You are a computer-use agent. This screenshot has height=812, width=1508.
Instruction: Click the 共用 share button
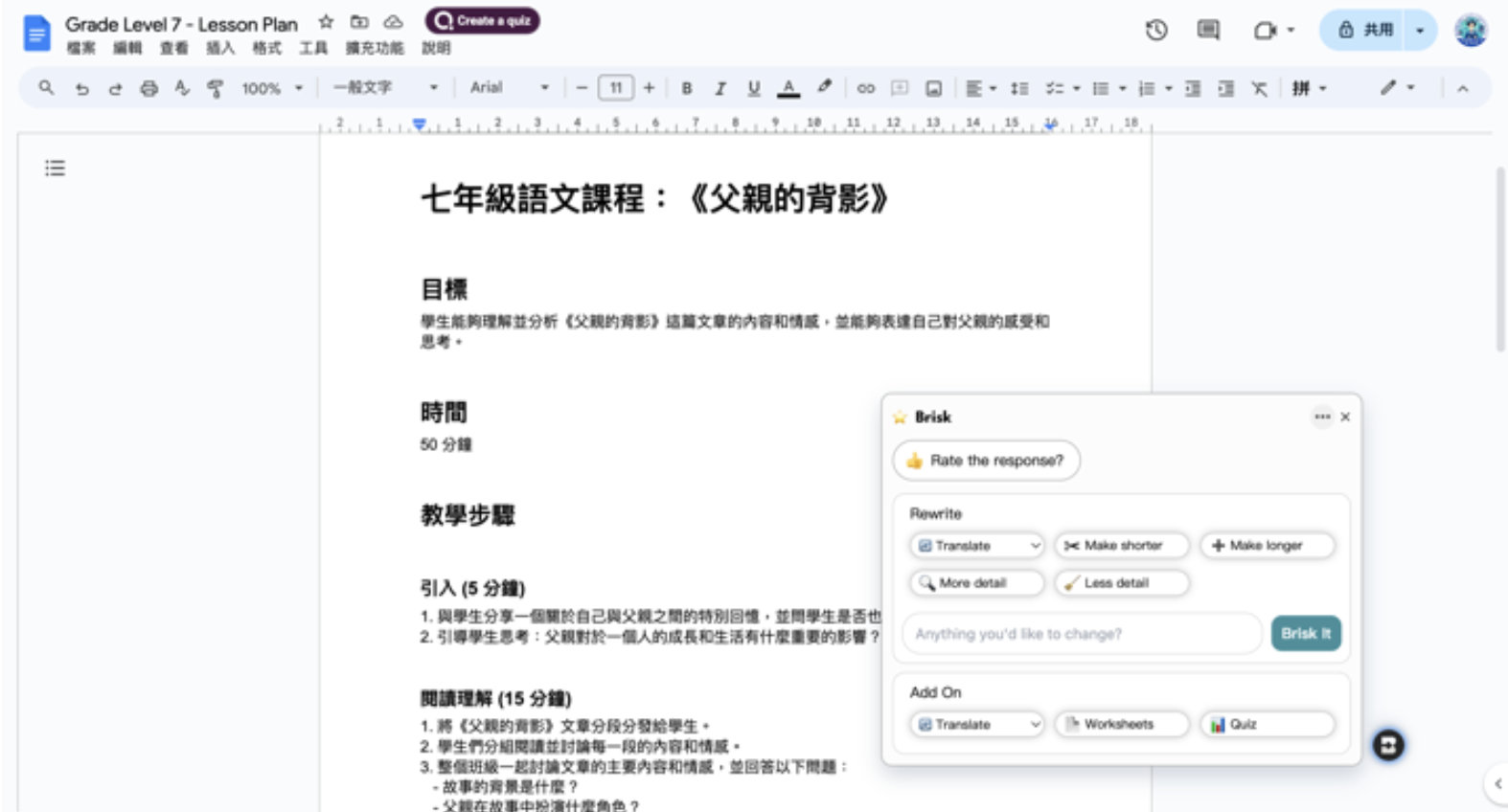[1366, 31]
